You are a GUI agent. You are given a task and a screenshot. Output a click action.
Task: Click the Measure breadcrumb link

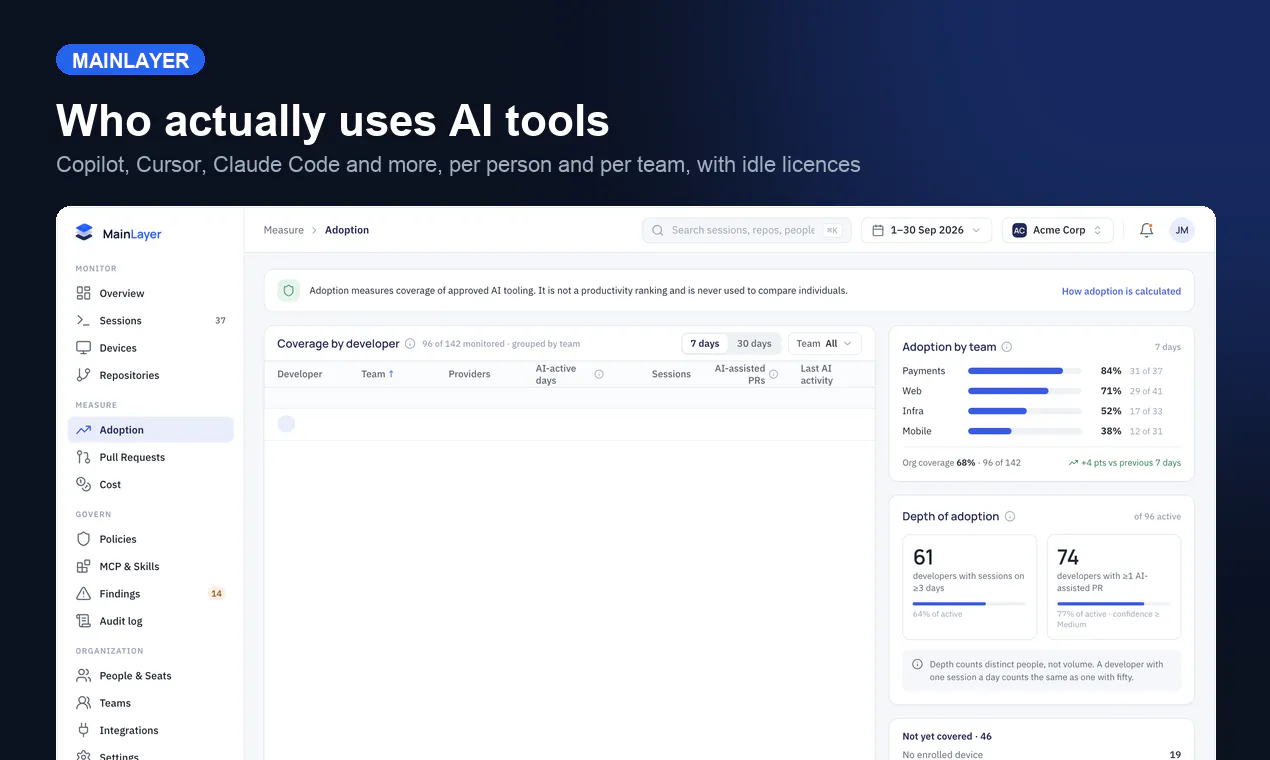pyautogui.click(x=284, y=230)
